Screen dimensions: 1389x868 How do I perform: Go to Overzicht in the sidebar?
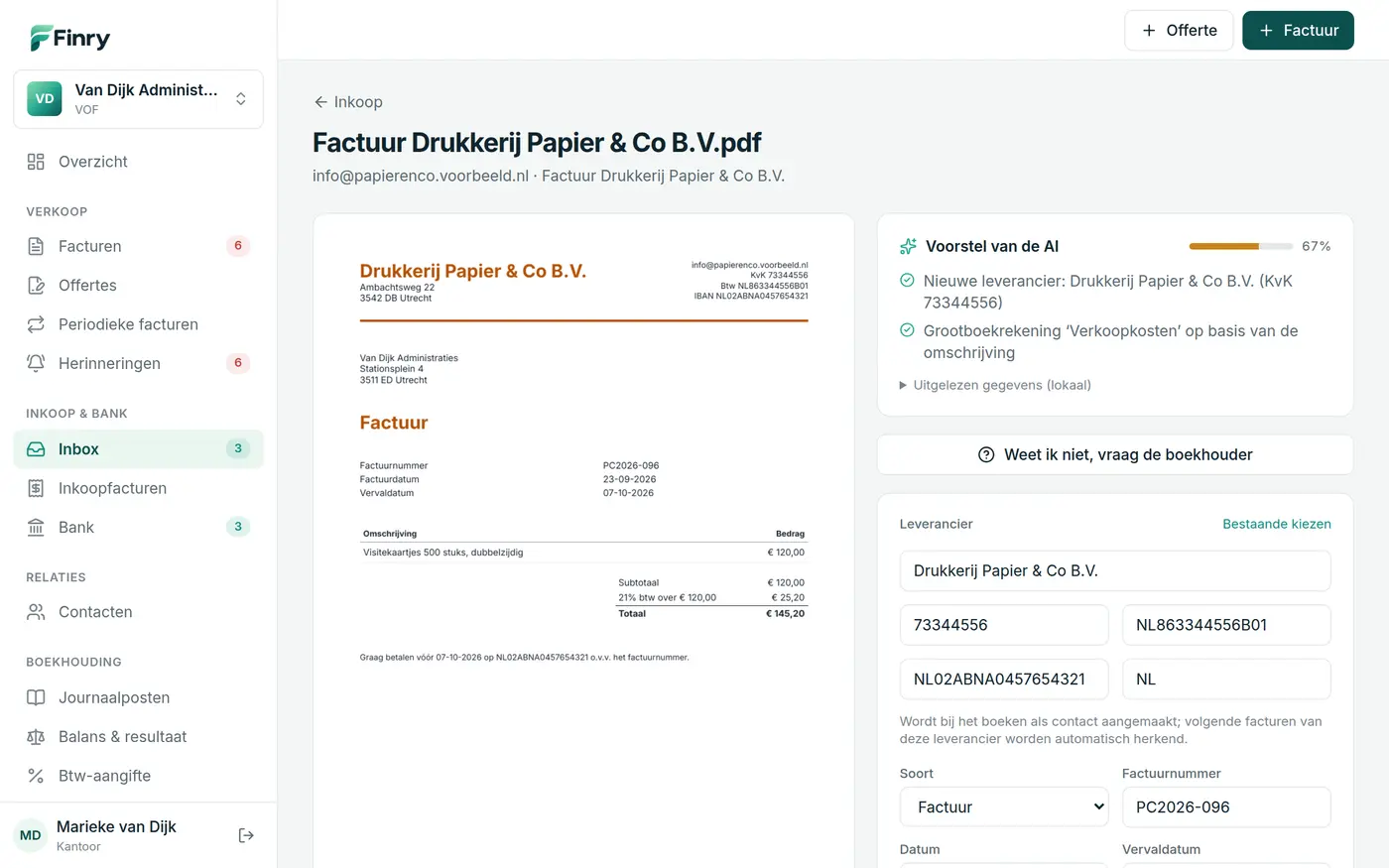tap(138, 162)
